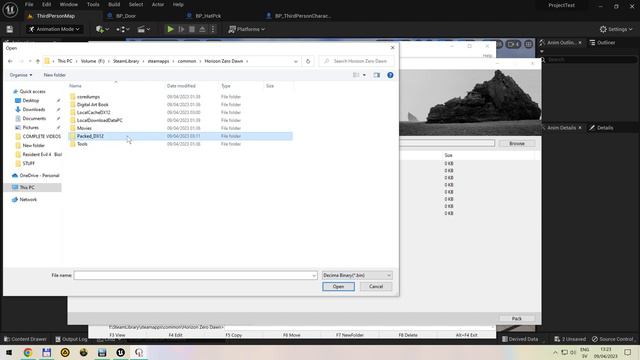Switch to the BP_ThirdPersonCharacter tab
The height and width of the screenshot is (360, 640).
(x=302, y=16)
